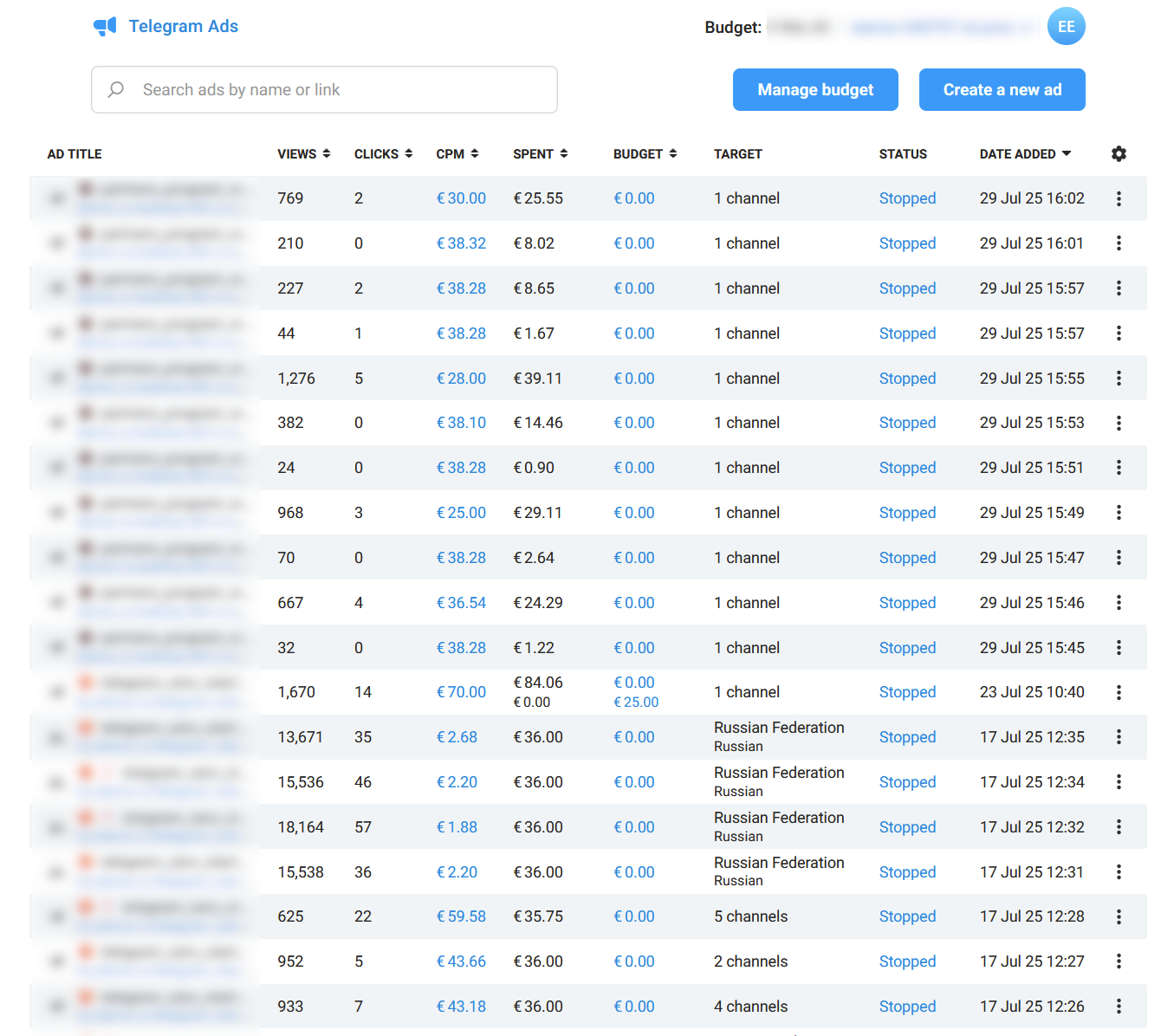This screenshot has width=1174, height=1036.
Task: Click the EE profile avatar
Action: tap(1066, 26)
